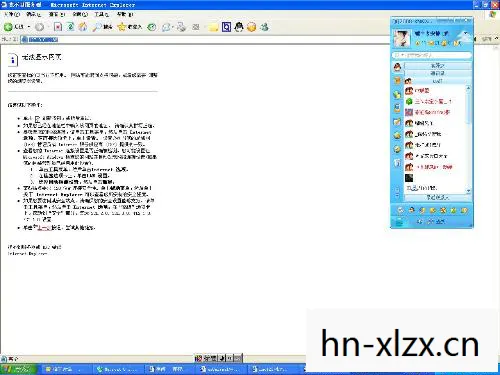Image resolution: width=500 pixels, height=375 pixels.
Task: Click the Edit icon next to Print
Action: click(x=196, y=27)
